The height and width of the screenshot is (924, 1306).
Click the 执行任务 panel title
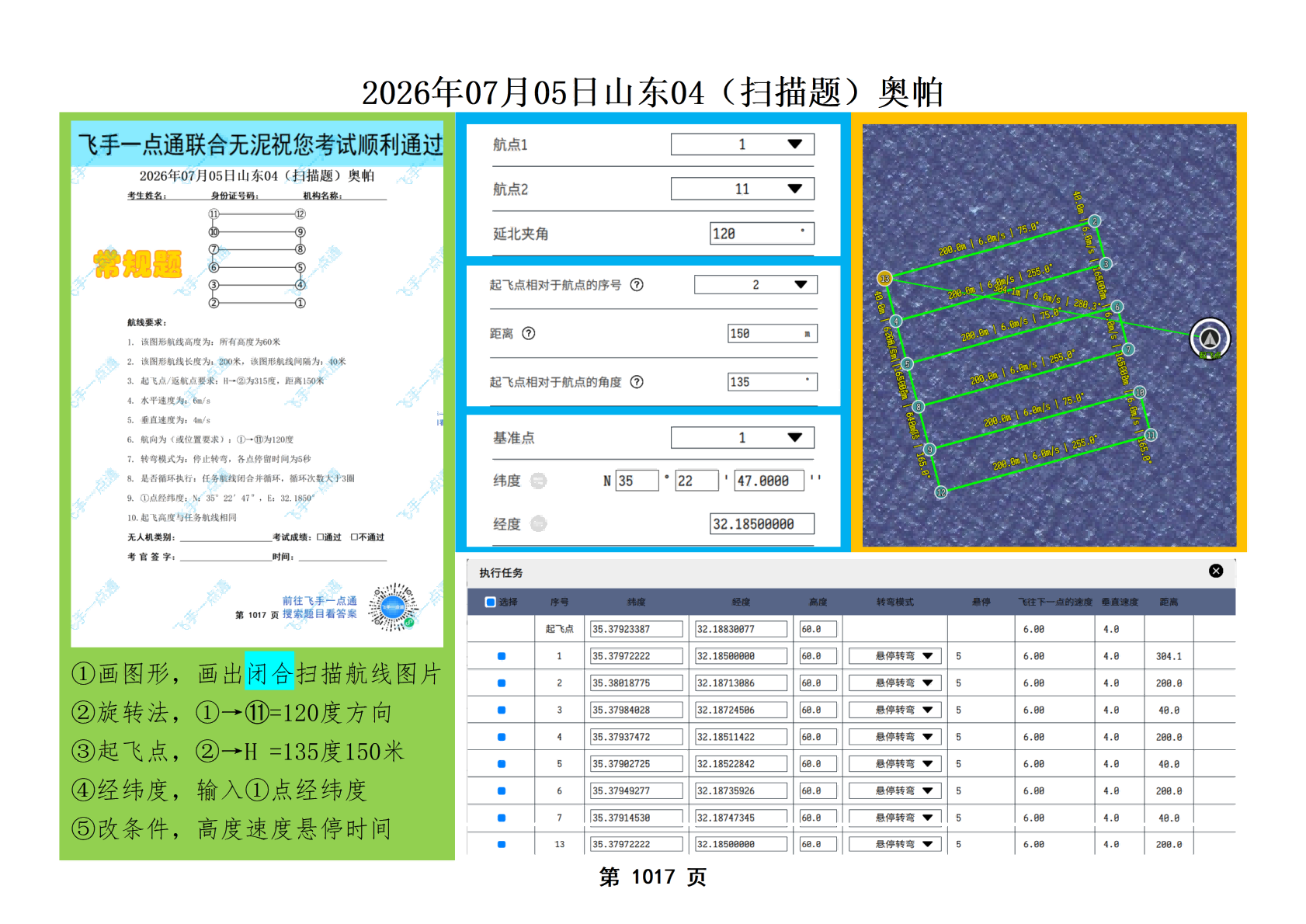[x=501, y=573]
